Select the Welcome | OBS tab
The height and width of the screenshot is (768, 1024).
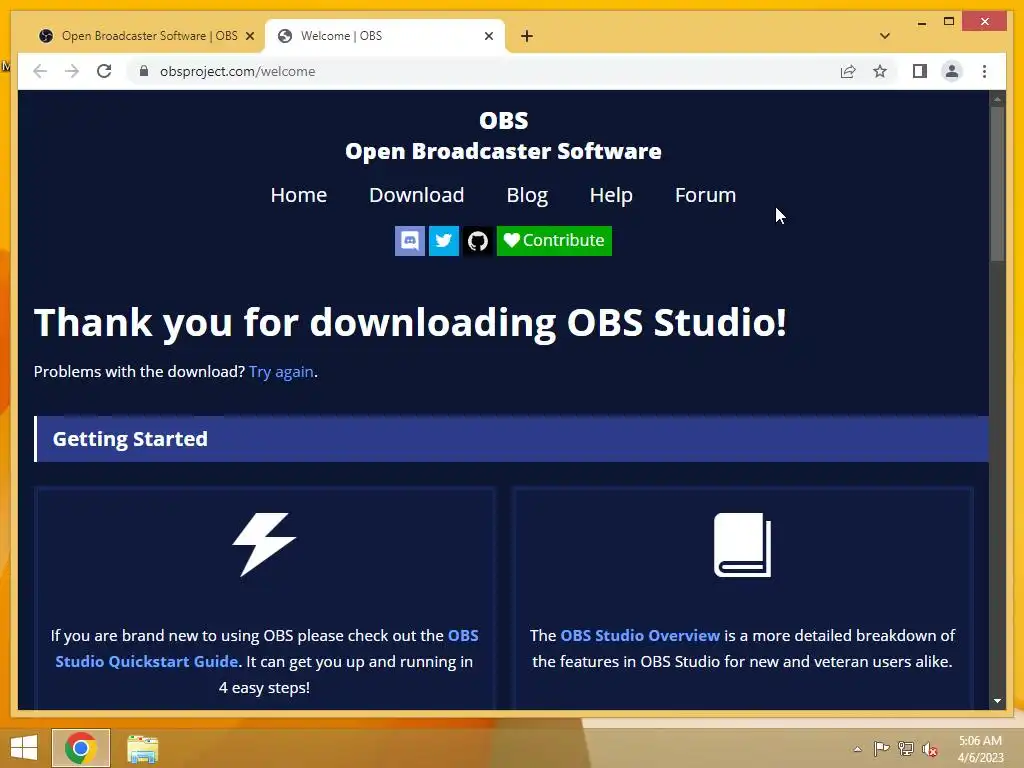(385, 36)
